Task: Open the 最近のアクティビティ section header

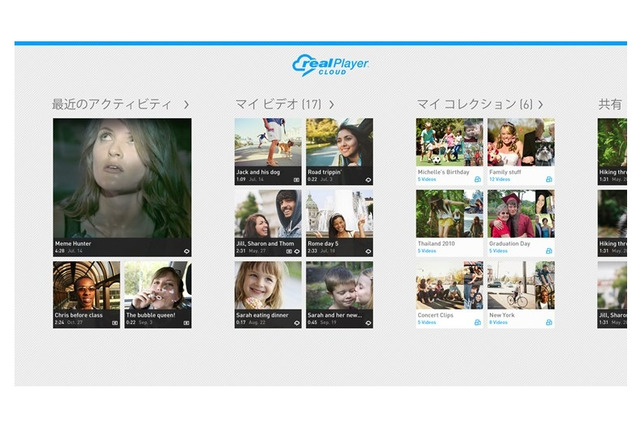Action: pos(111,104)
